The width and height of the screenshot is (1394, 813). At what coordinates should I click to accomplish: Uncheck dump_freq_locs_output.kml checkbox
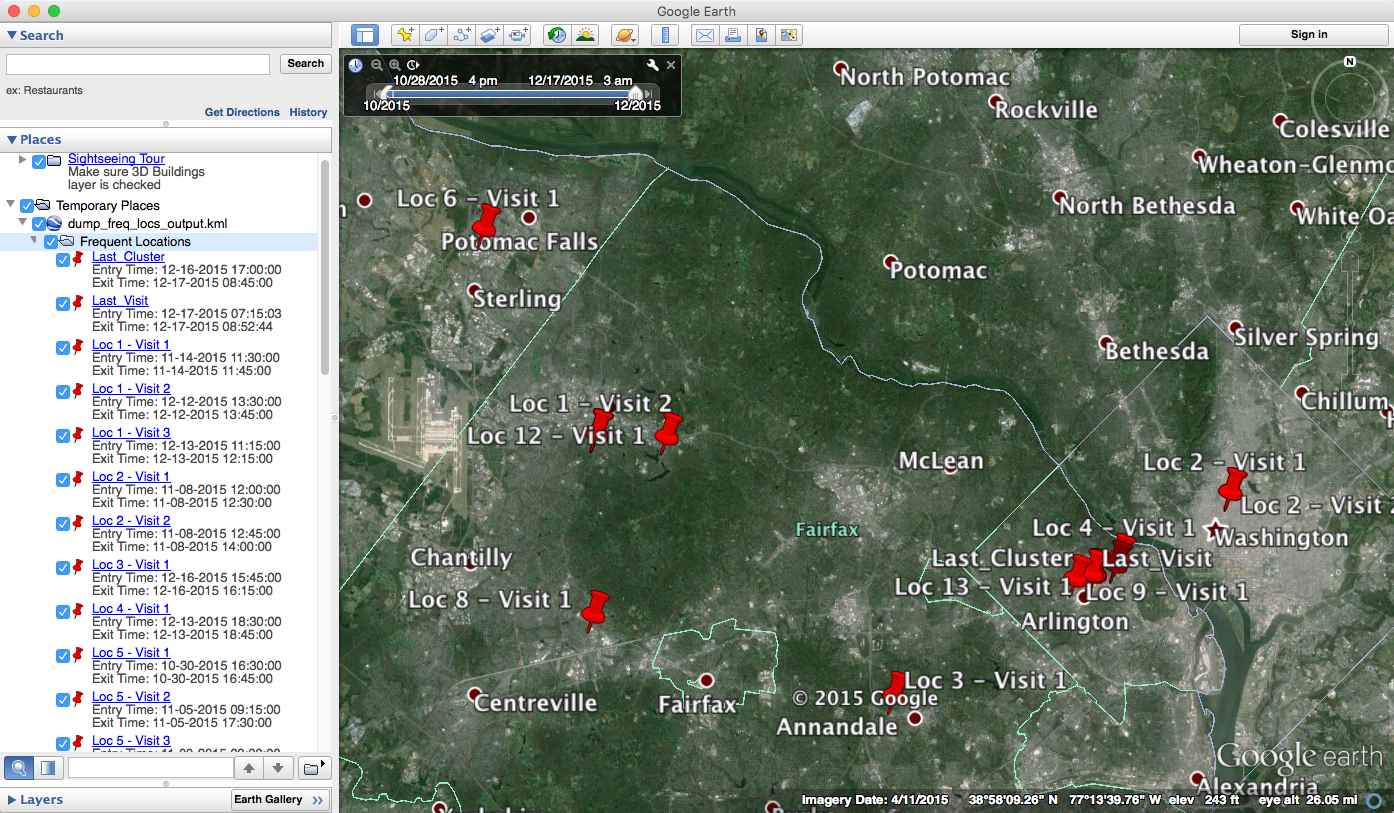(39, 224)
